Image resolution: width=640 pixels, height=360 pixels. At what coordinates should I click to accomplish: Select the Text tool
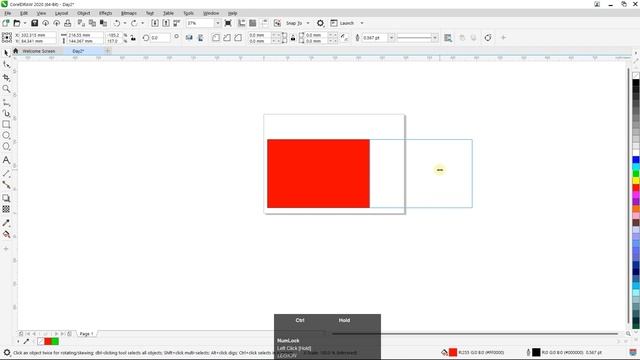tap(6, 160)
